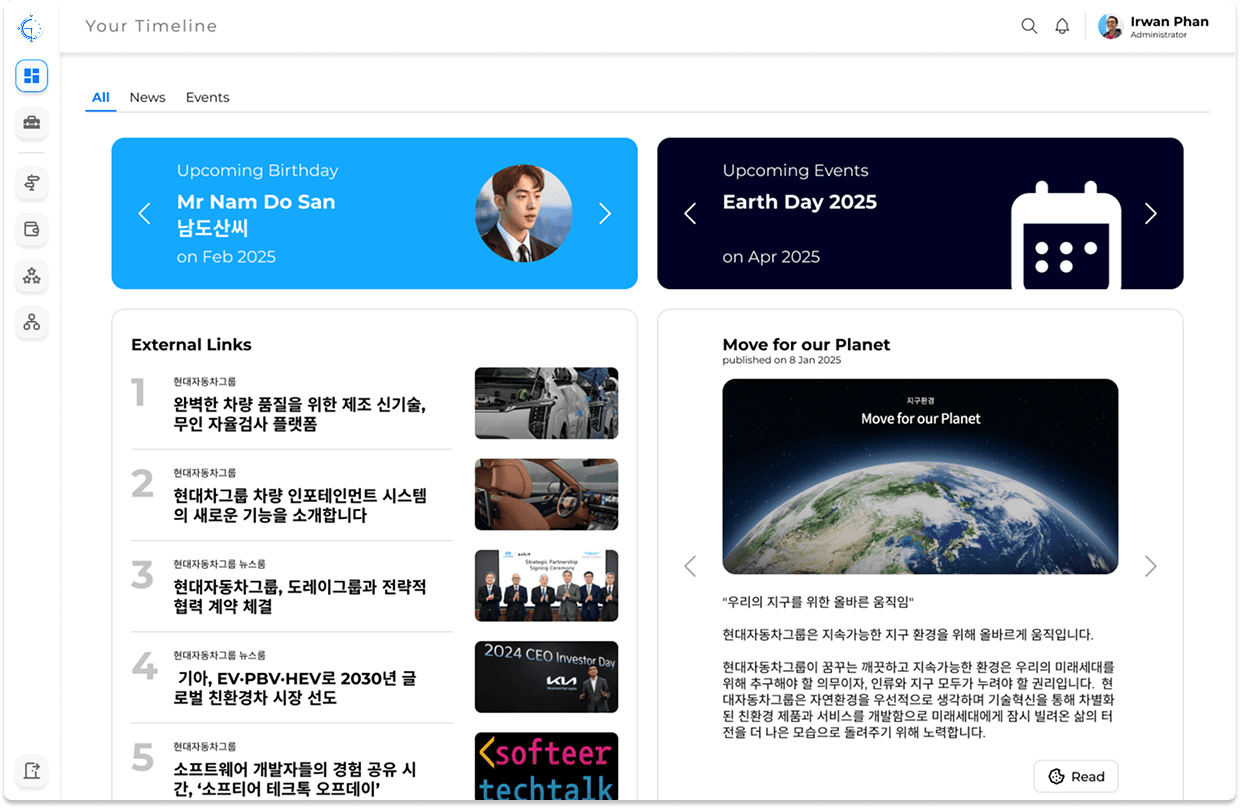This screenshot has width=1240, height=808.
Task: Open the organization chart icon in sidebar
Action: pos(32,322)
